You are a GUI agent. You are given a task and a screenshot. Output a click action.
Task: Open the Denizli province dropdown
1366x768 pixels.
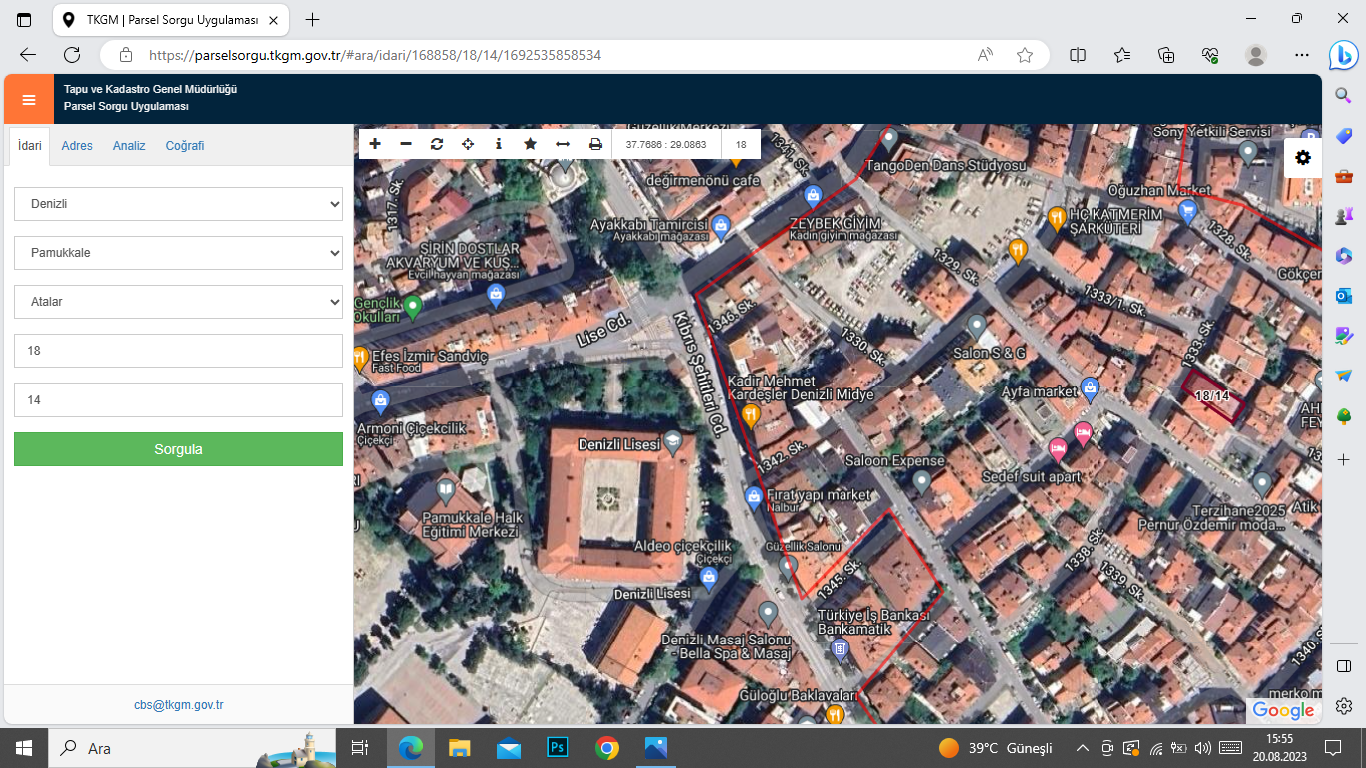pyautogui.click(x=178, y=204)
